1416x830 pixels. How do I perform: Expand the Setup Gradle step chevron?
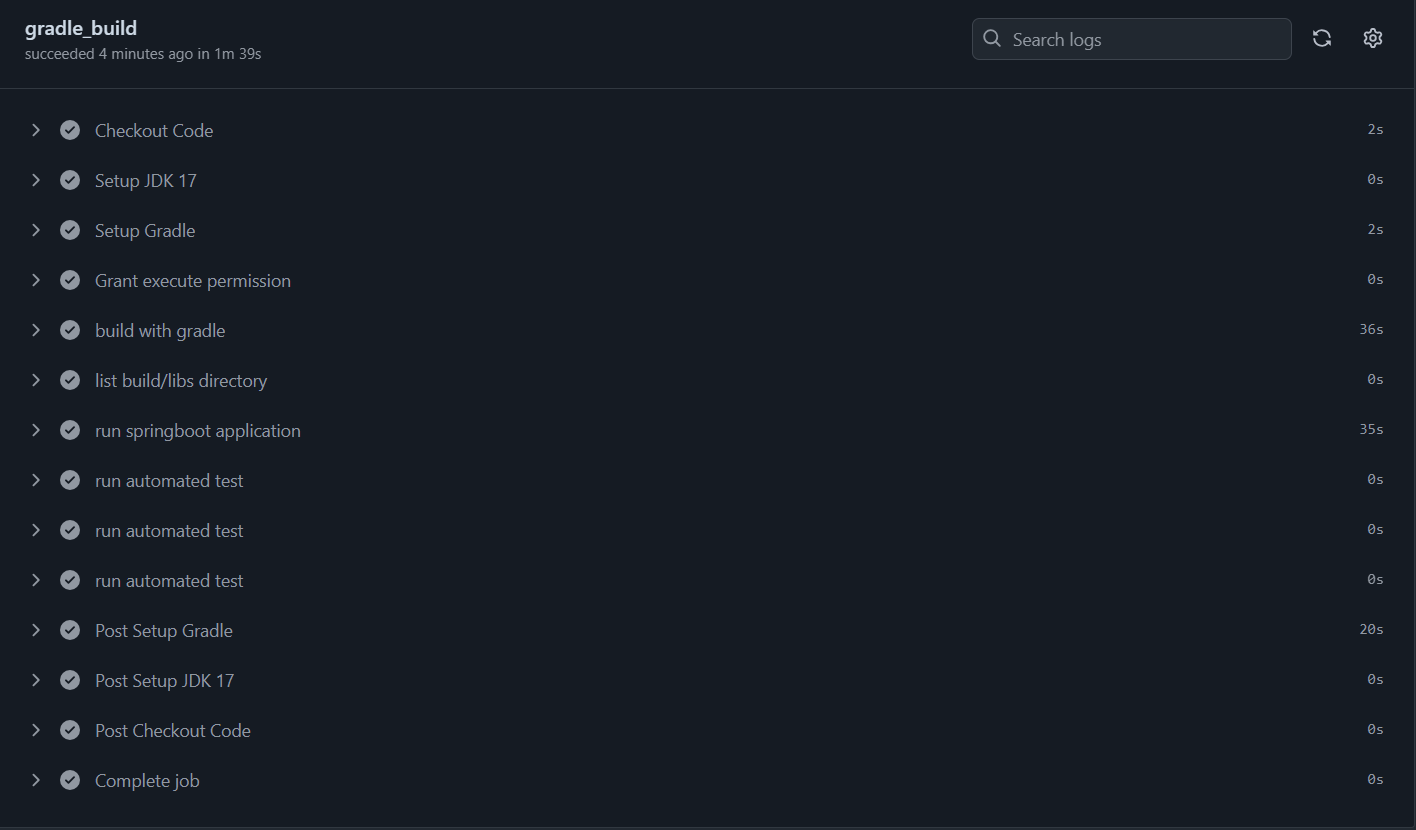(36, 230)
